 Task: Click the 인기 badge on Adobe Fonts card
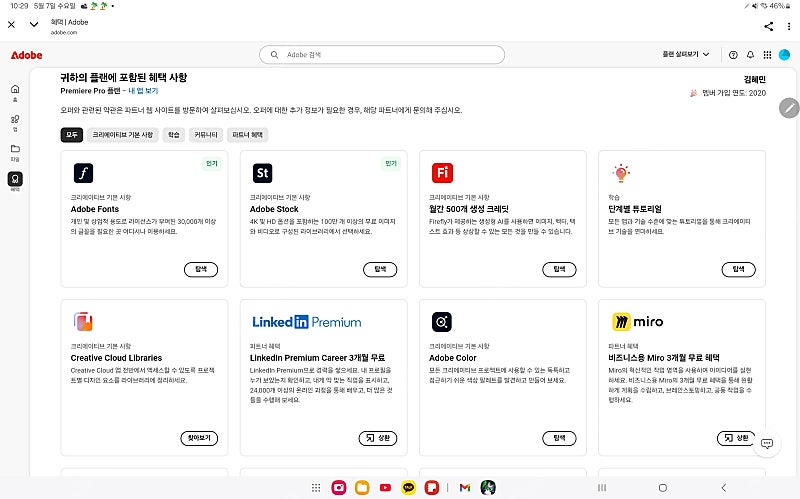click(x=211, y=164)
